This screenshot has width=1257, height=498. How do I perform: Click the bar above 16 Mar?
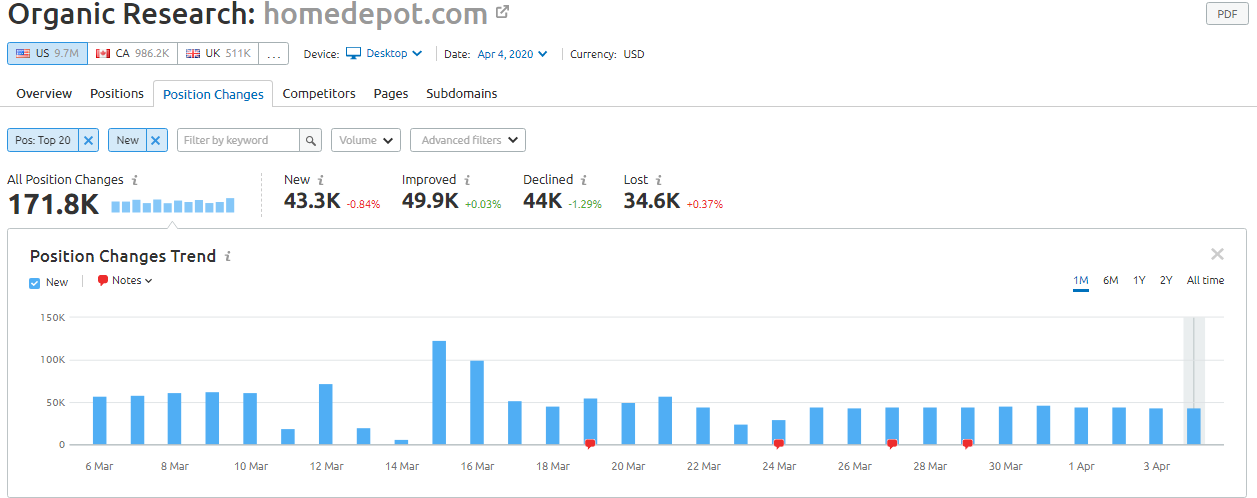pyautogui.click(x=477, y=402)
